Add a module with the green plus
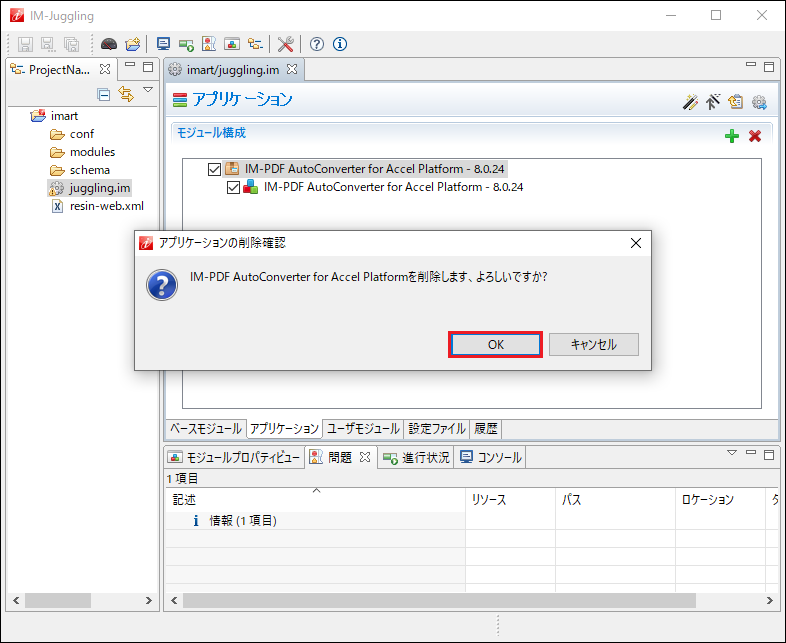 coord(732,135)
